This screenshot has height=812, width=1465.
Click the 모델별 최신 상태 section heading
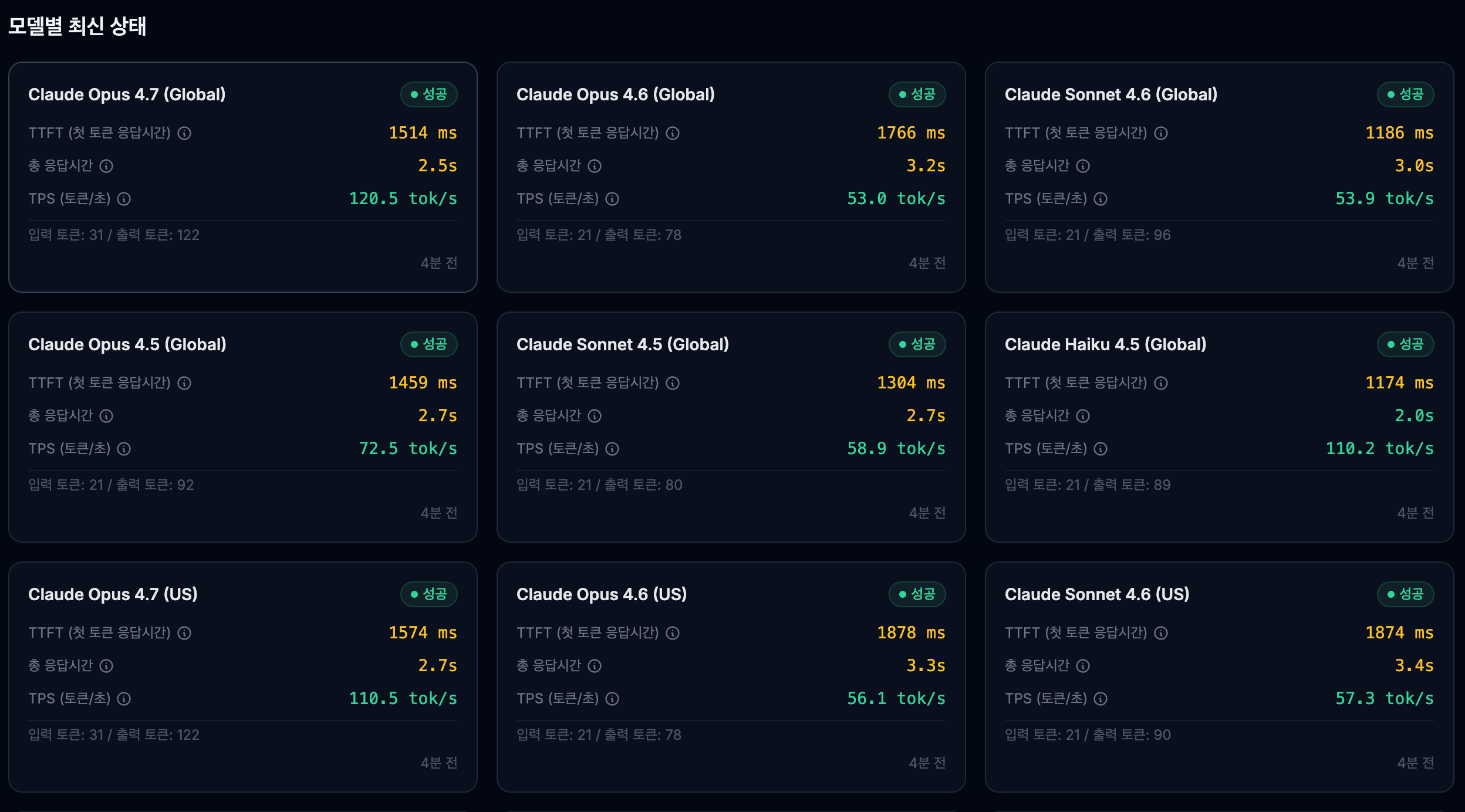pos(77,26)
